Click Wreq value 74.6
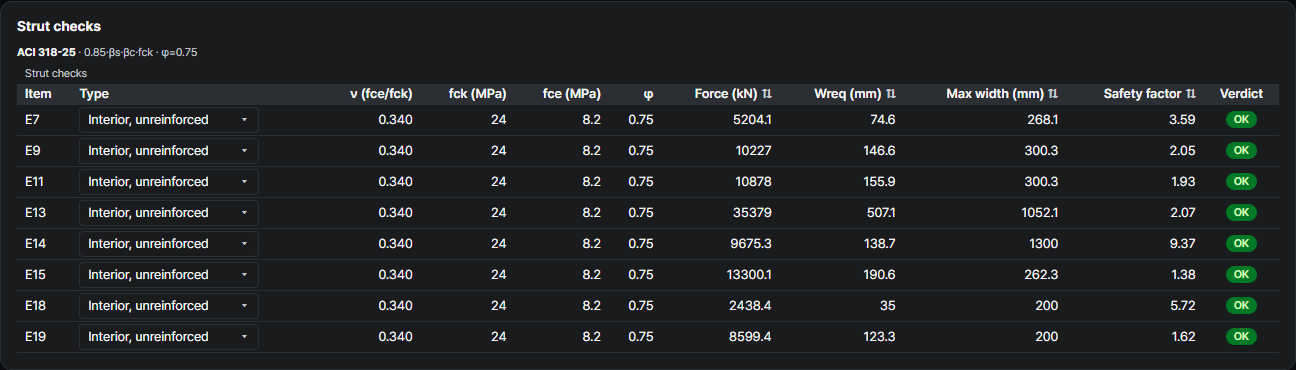Image resolution: width=1296 pixels, height=370 pixels. (883, 120)
